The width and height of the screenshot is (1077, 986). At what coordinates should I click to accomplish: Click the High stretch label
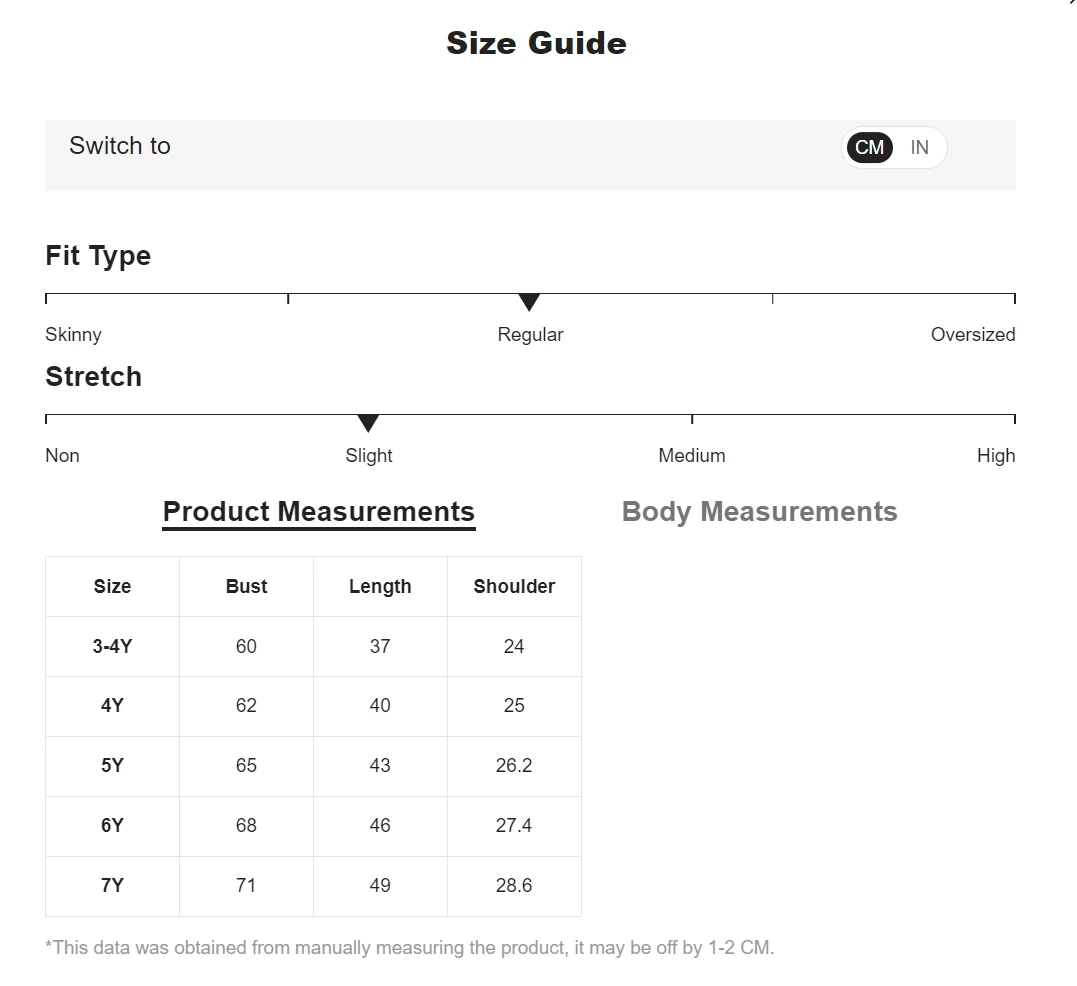(x=996, y=456)
